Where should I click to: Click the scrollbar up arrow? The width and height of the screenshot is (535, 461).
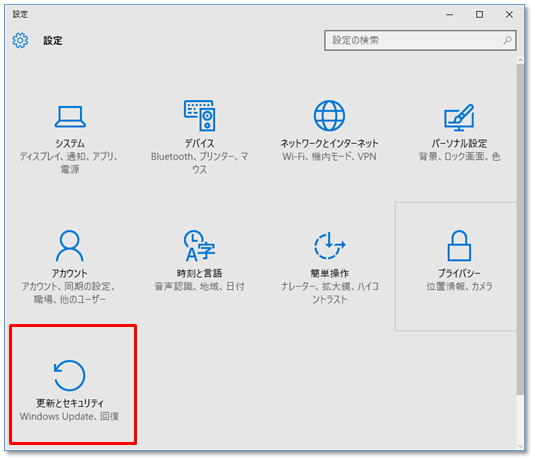pos(520,60)
